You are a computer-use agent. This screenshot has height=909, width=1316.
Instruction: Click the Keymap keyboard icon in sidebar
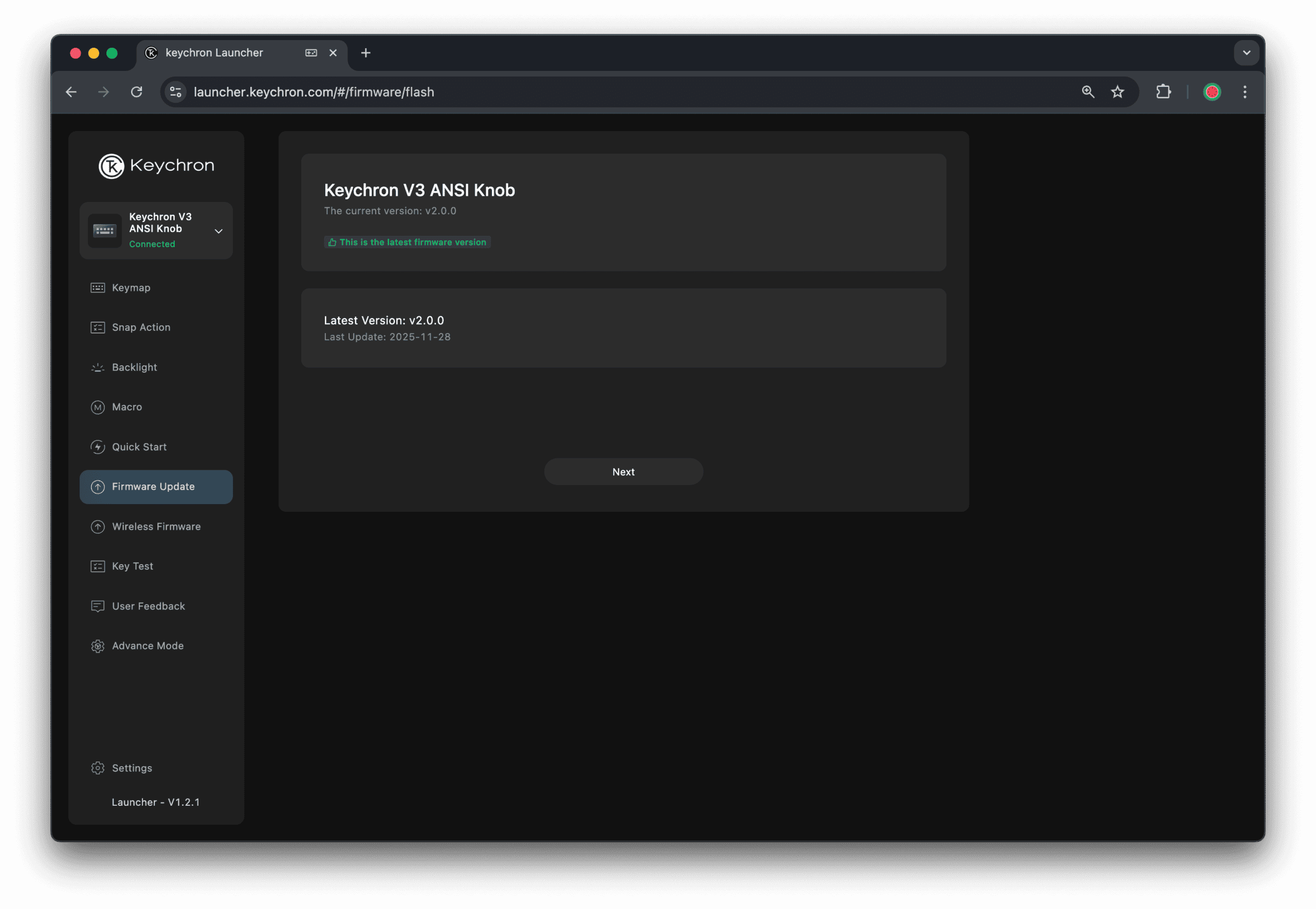click(98, 288)
